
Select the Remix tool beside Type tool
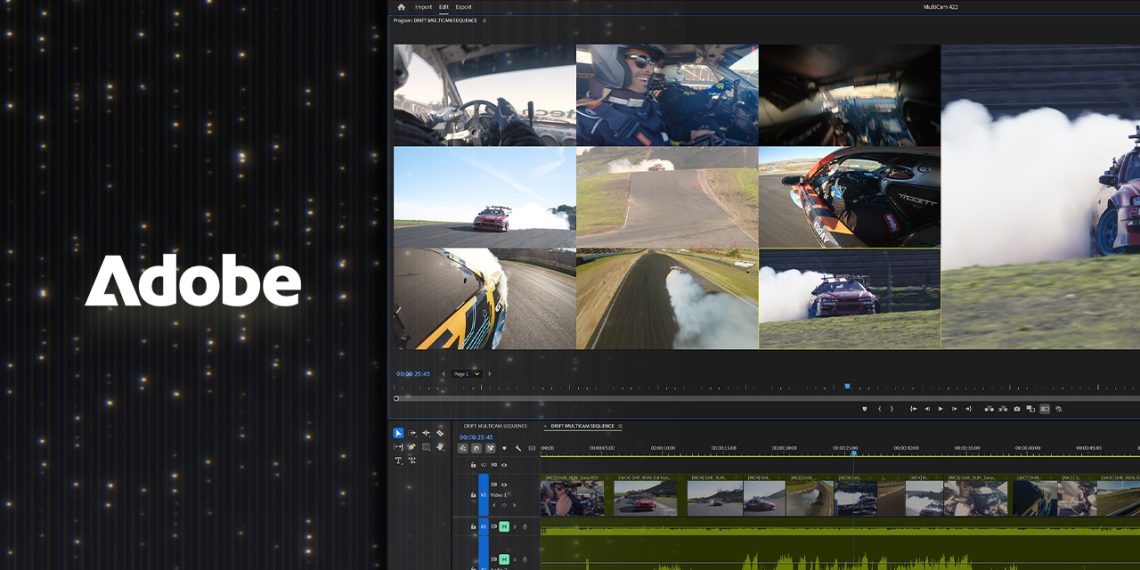coord(412,460)
